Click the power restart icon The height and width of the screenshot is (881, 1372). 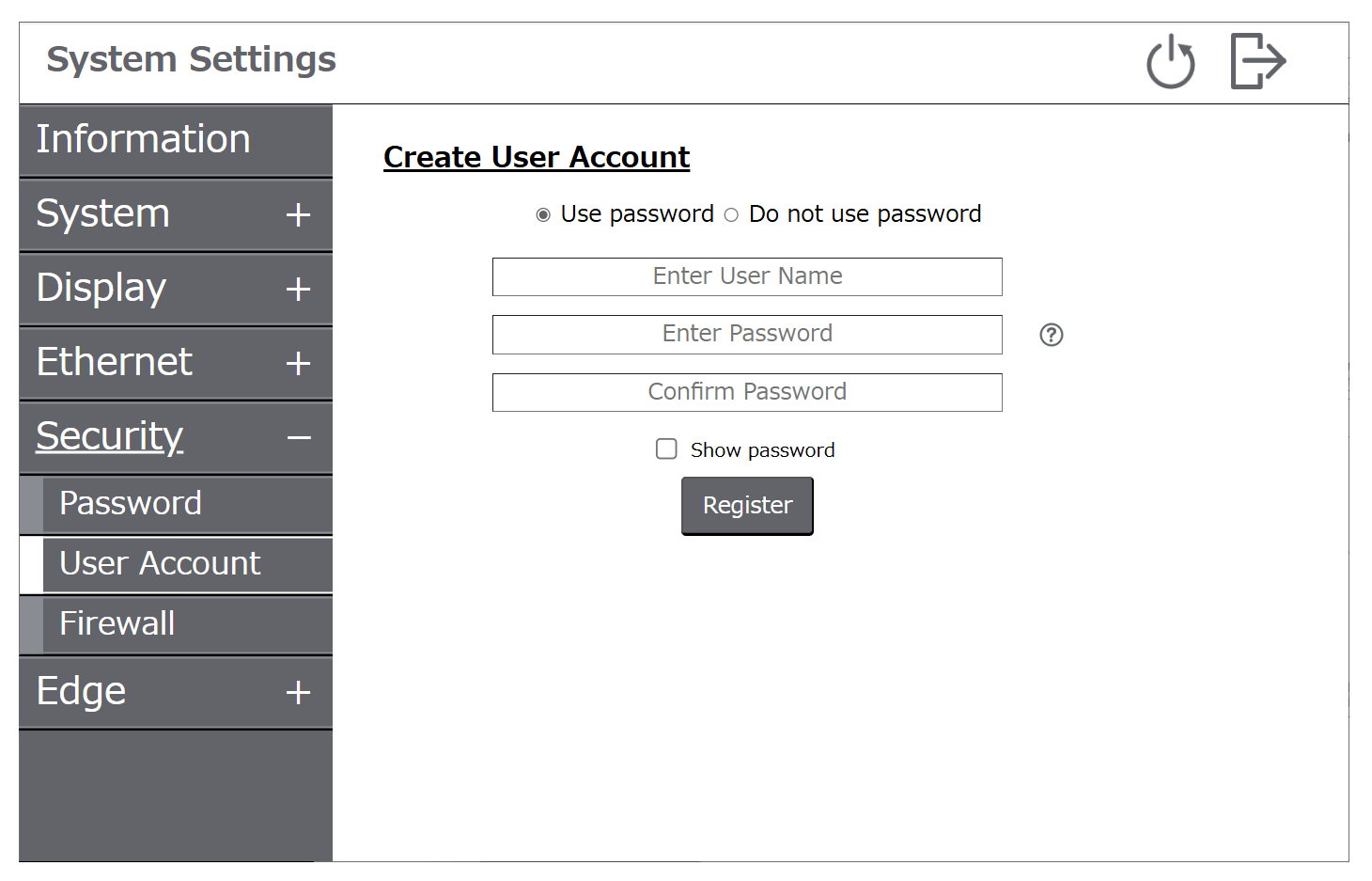tap(1170, 62)
